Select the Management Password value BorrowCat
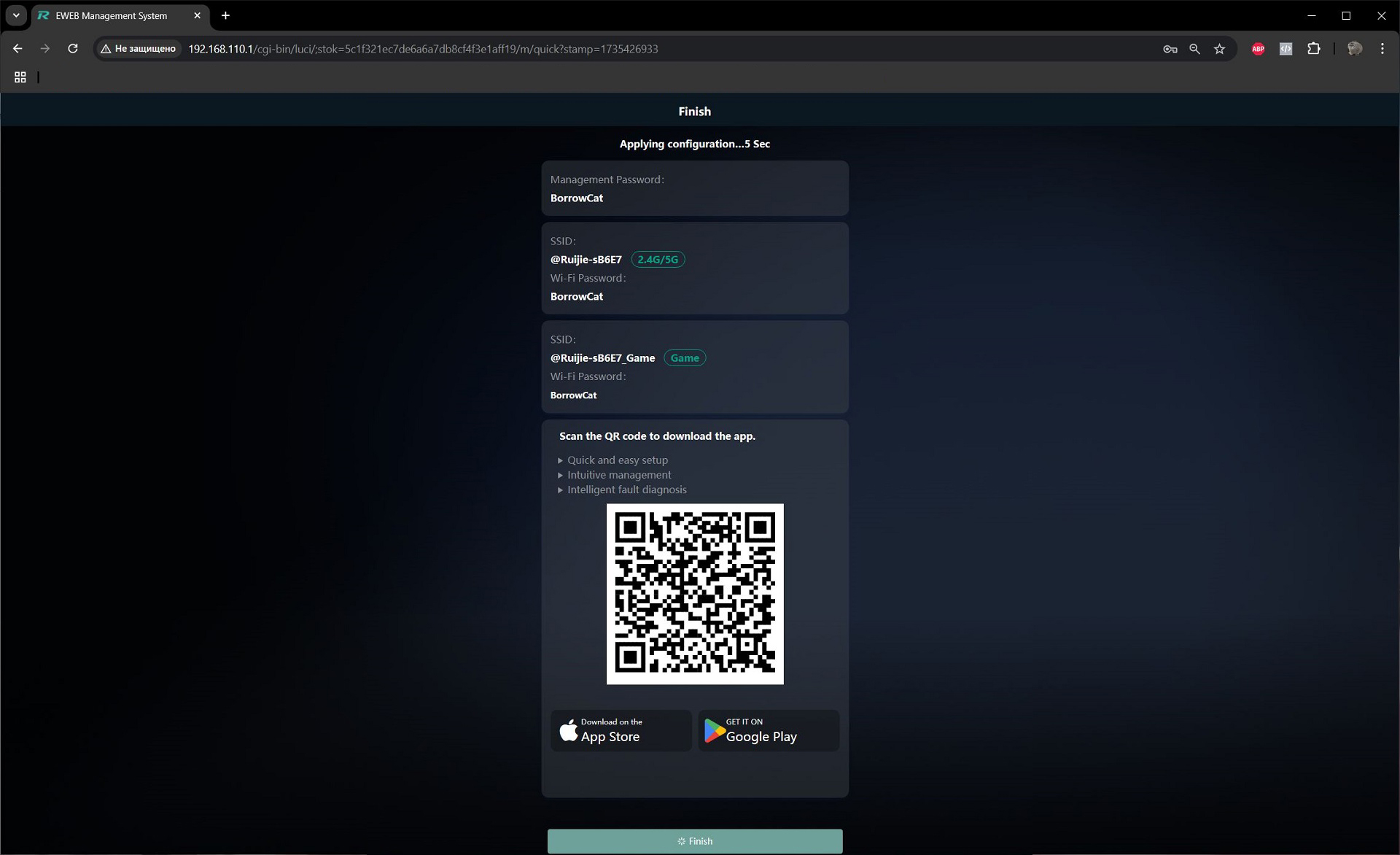 [577, 198]
